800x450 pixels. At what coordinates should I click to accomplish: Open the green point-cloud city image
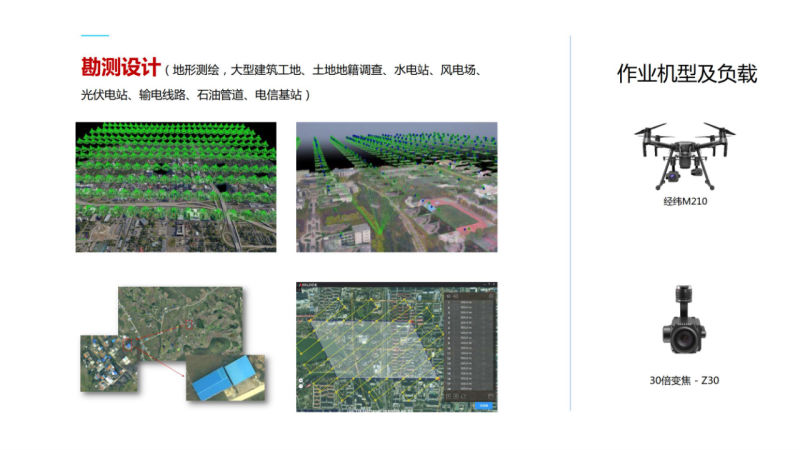(x=176, y=187)
